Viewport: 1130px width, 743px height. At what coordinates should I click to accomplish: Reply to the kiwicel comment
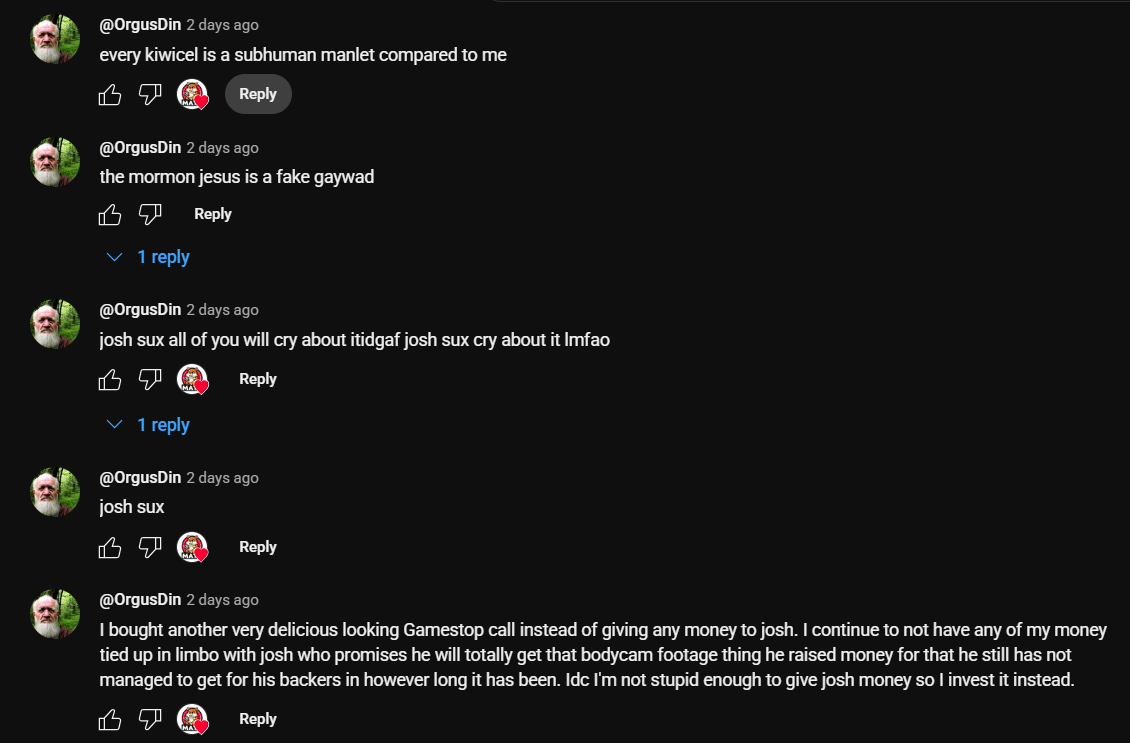(258, 94)
